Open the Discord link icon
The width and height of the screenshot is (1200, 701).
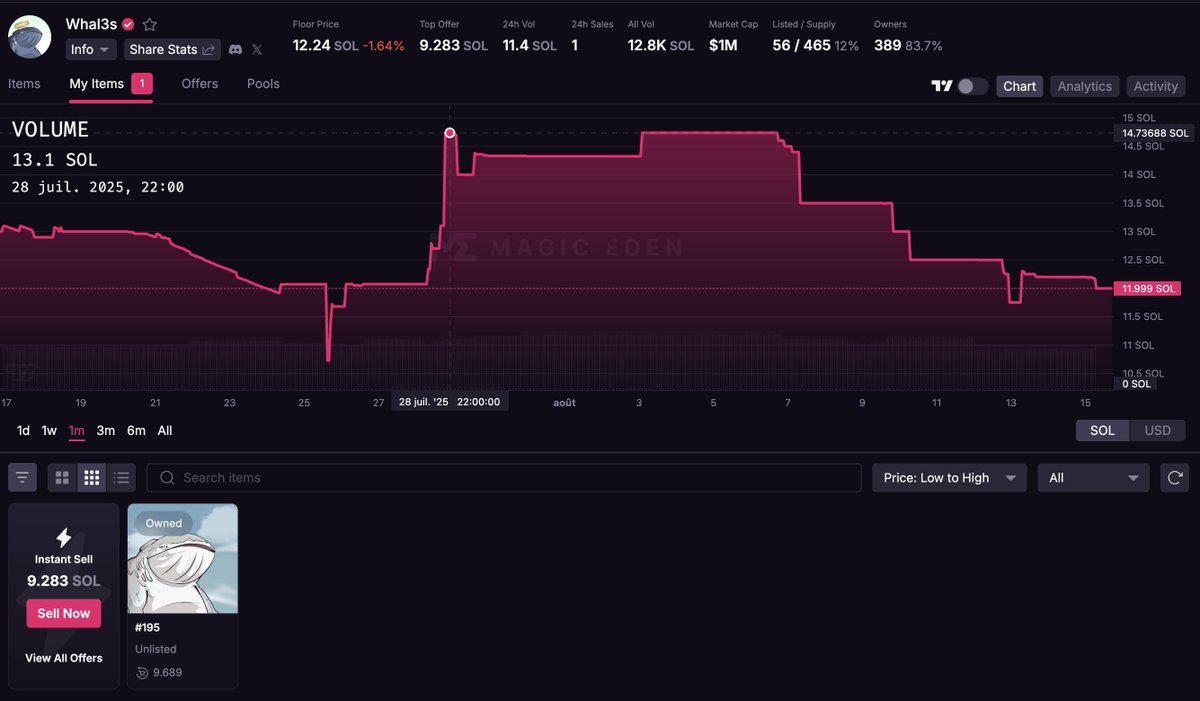[x=235, y=49]
